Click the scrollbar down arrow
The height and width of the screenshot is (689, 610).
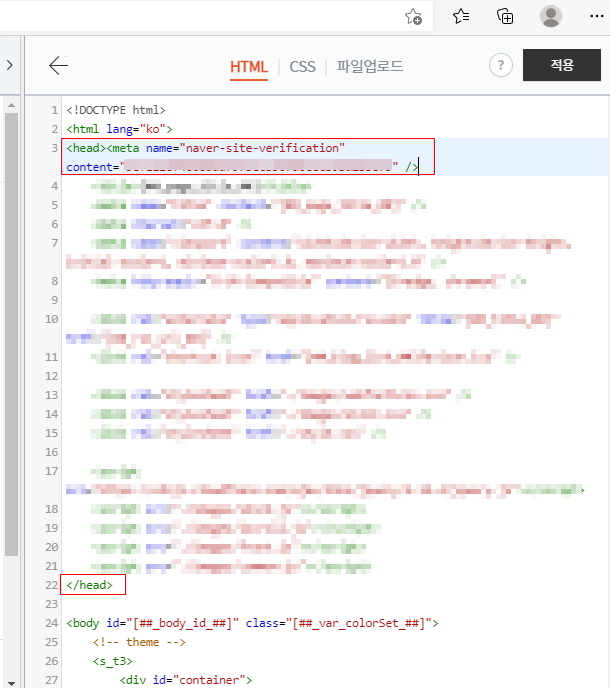[11, 683]
